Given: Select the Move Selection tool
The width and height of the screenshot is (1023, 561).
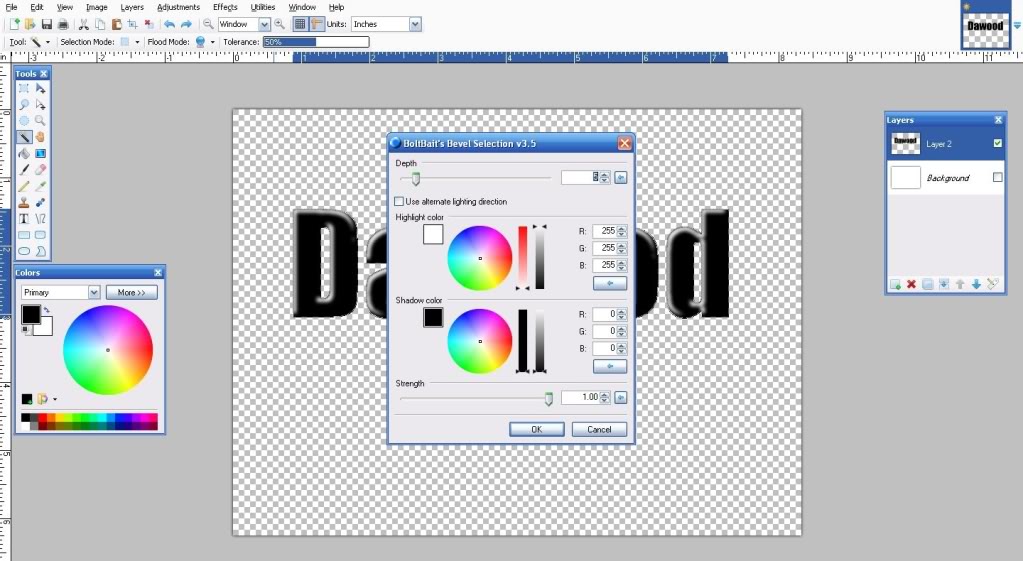Looking at the screenshot, I should point(40,104).
